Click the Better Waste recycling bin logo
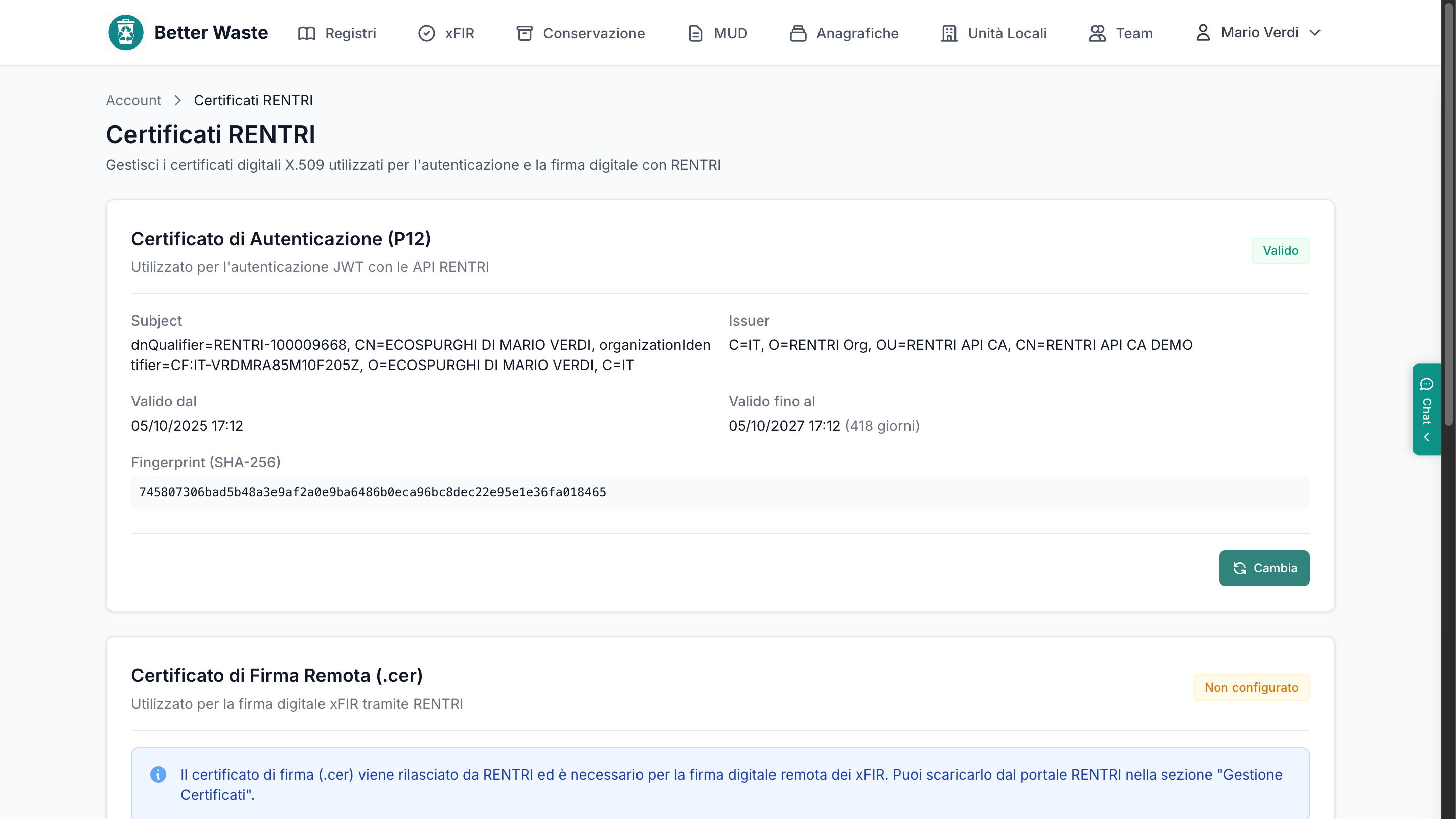 click(125, 33)
